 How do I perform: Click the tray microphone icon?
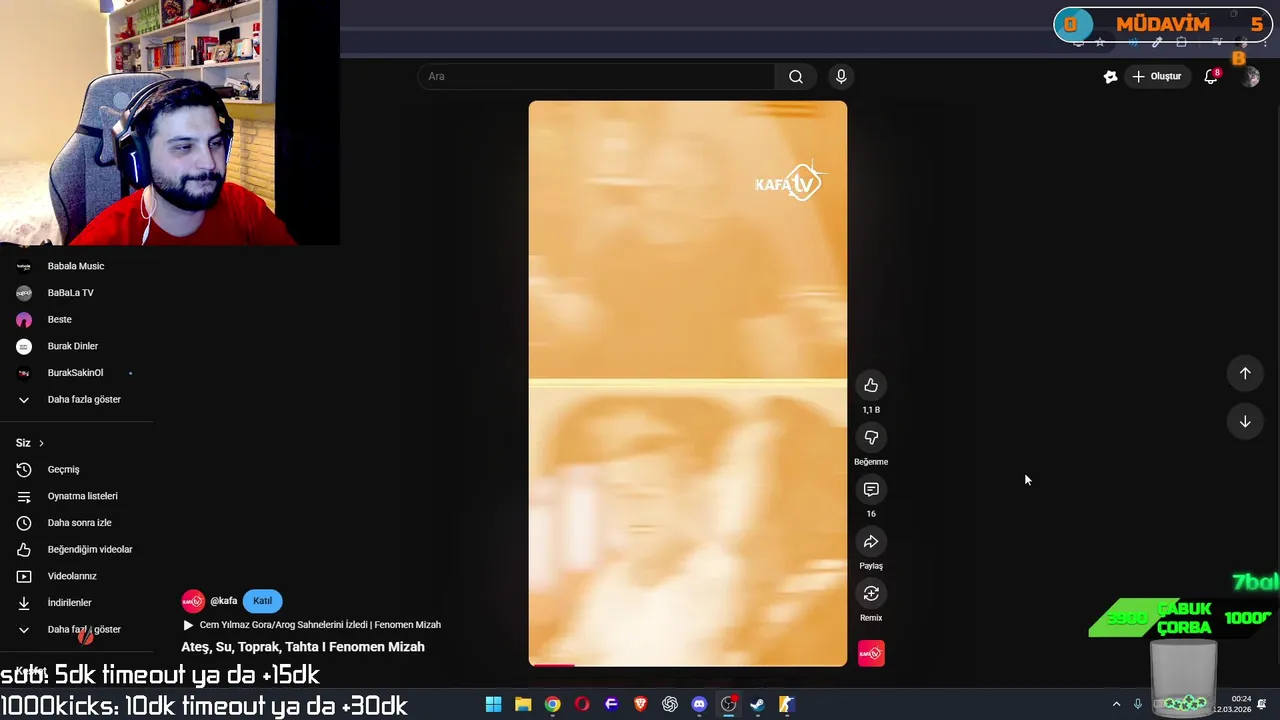[1137, 704]
